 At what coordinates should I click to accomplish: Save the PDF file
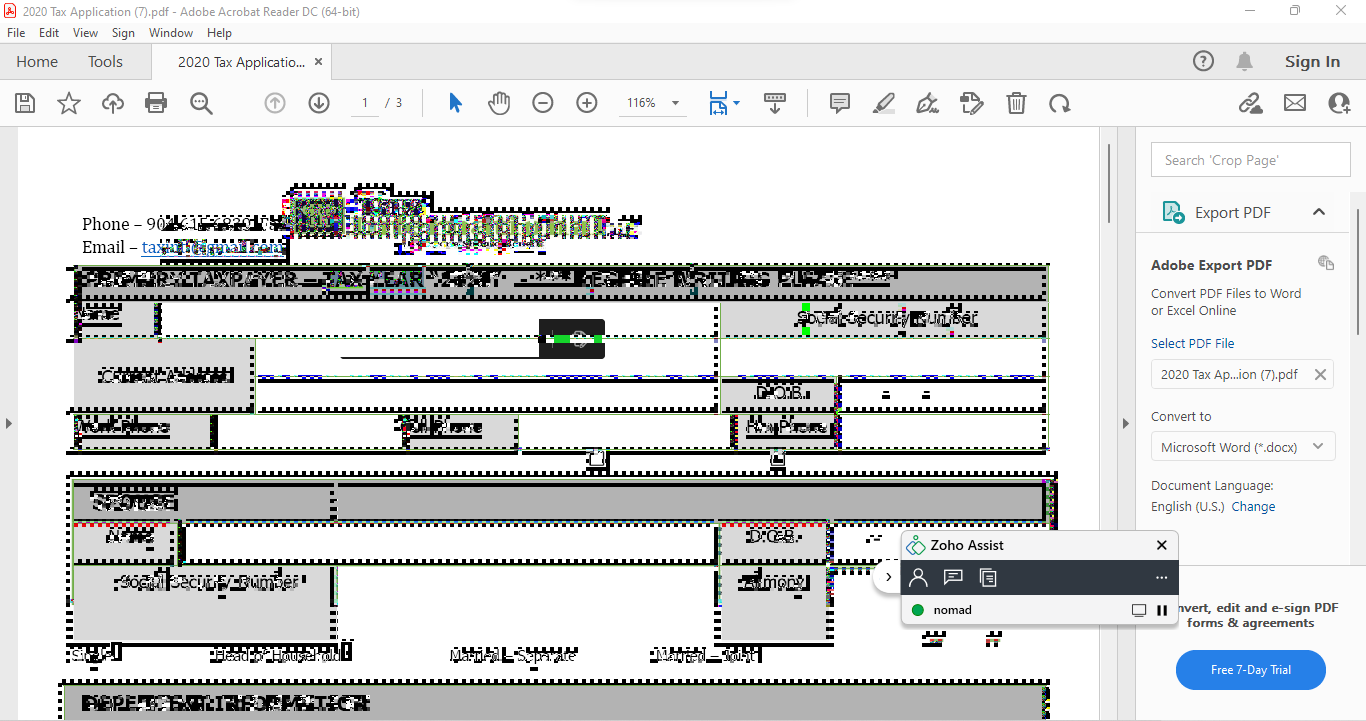[x=25, y=103]
